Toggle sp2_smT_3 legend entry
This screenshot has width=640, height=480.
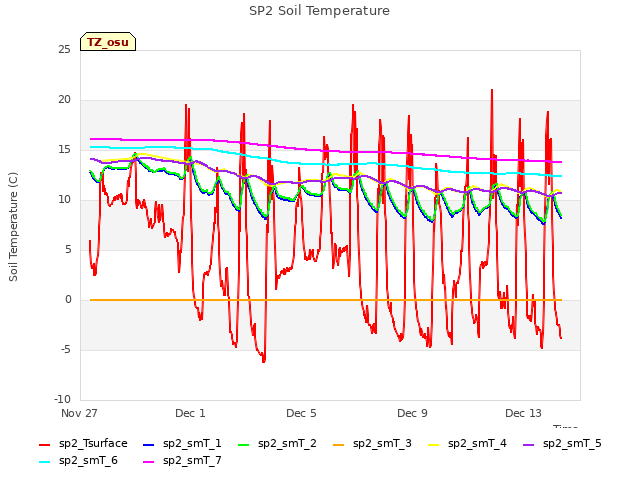[x=372, y=444]
